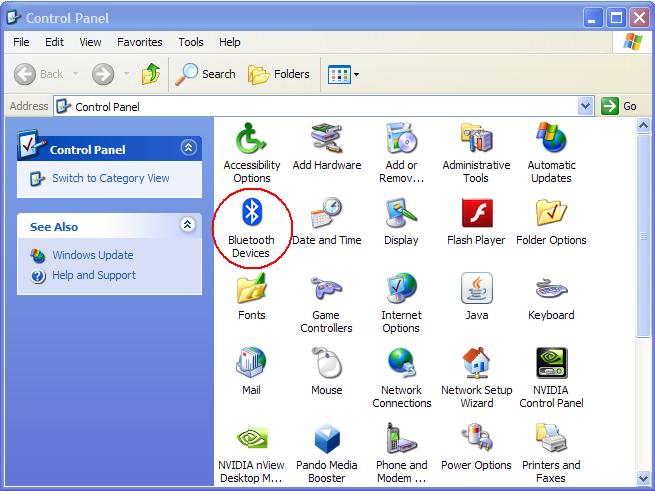
Task: Open the File menu
Action: click(x=21, y=42)
